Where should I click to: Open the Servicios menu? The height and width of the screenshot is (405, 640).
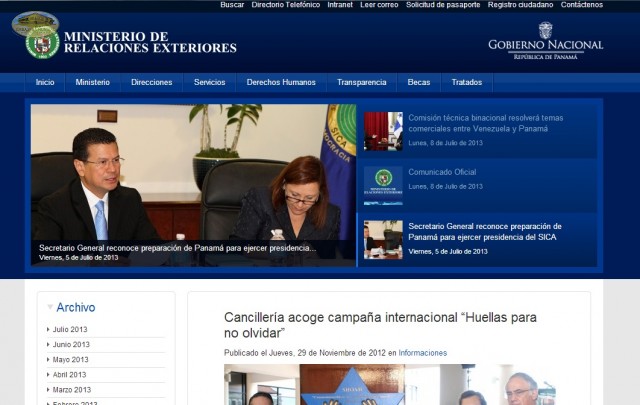point(209,82)
